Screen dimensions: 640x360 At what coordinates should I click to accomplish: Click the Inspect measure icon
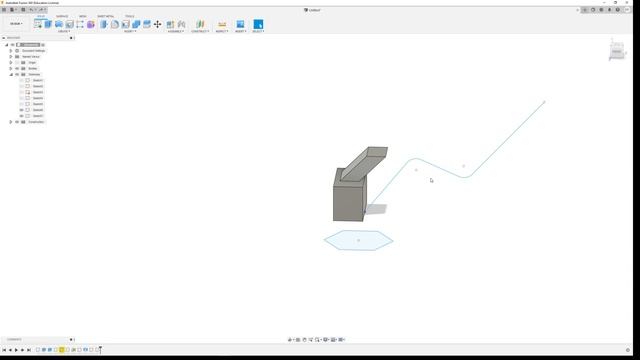click(222, 24)
